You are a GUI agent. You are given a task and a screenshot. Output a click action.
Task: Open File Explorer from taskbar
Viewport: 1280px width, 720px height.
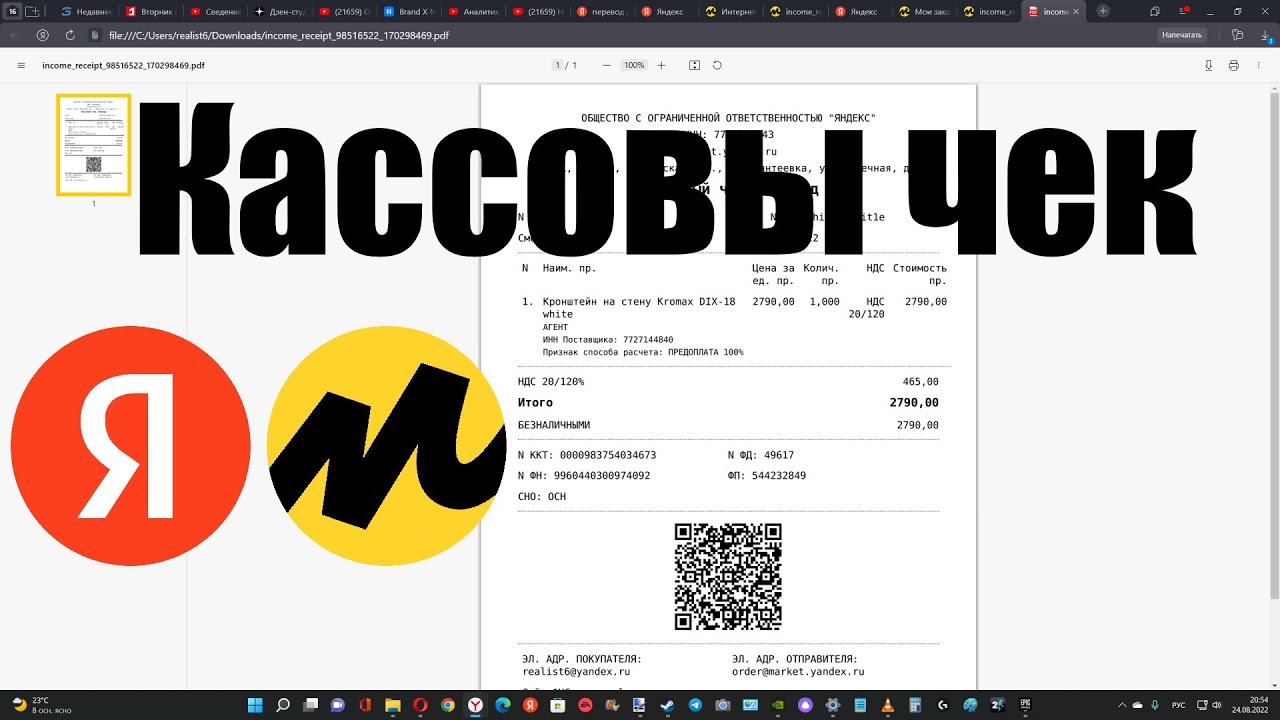[x=393, y=705]
